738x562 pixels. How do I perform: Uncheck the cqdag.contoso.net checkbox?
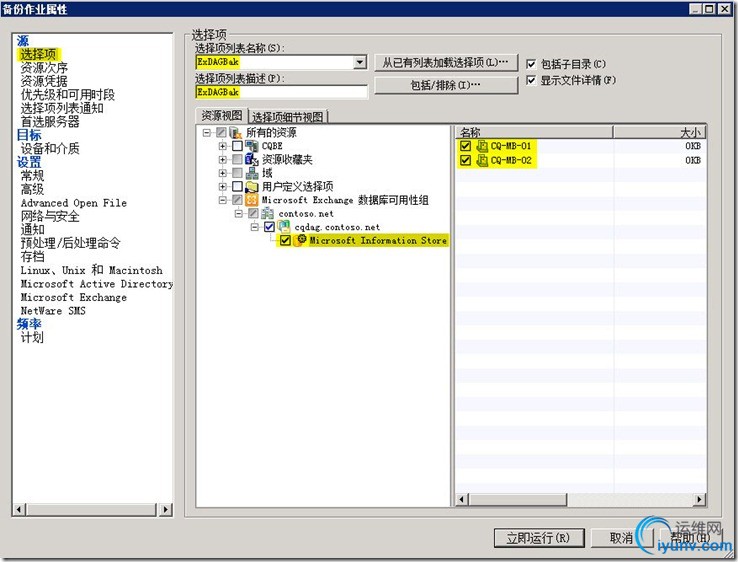269,227
